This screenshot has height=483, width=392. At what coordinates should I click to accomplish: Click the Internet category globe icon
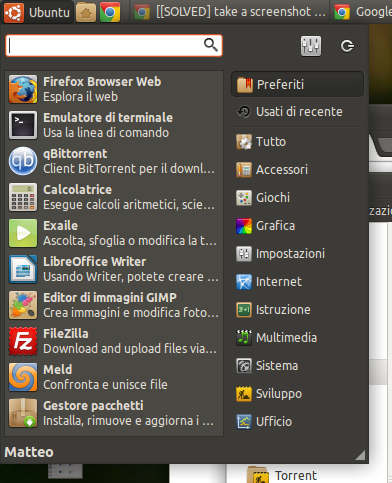pos(244,282)
